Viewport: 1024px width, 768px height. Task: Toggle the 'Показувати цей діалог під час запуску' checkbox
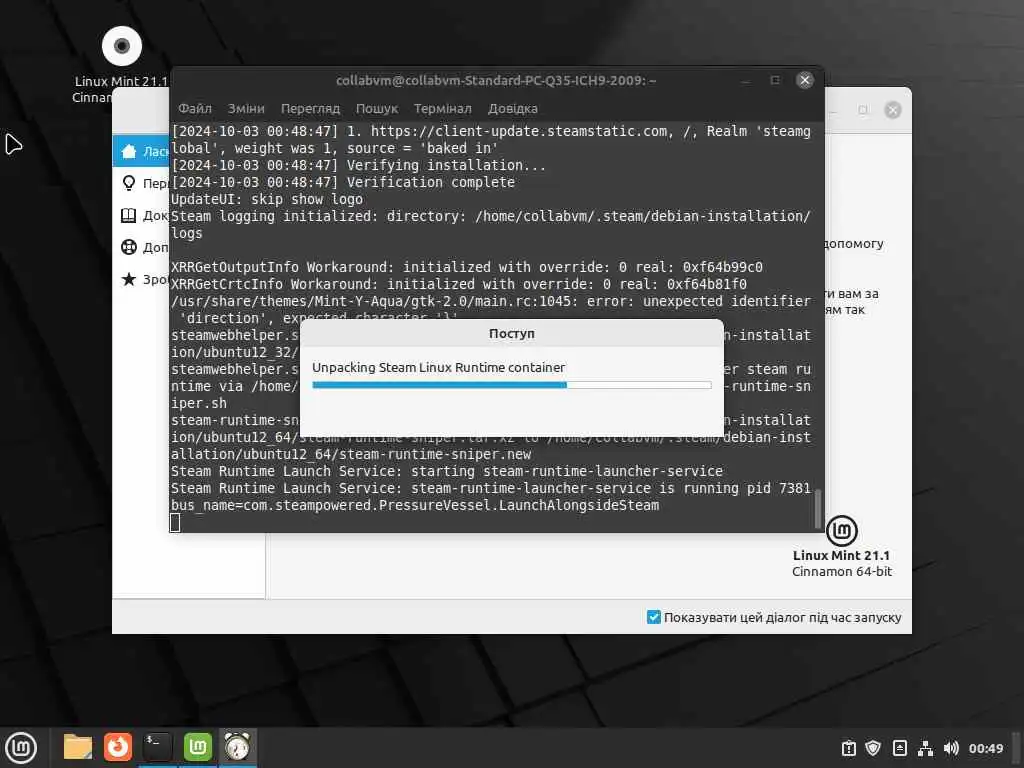click(x=653, y=617)
